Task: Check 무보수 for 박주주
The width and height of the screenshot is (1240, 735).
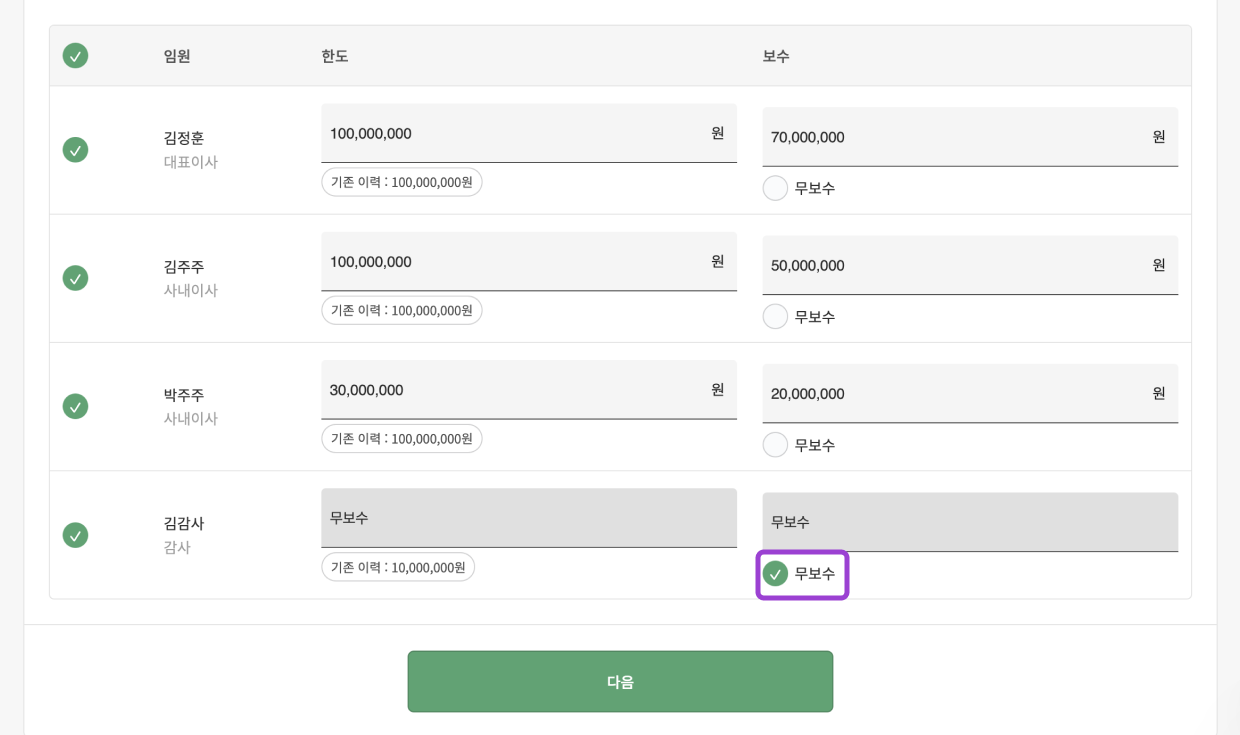Action: (775, 444)
